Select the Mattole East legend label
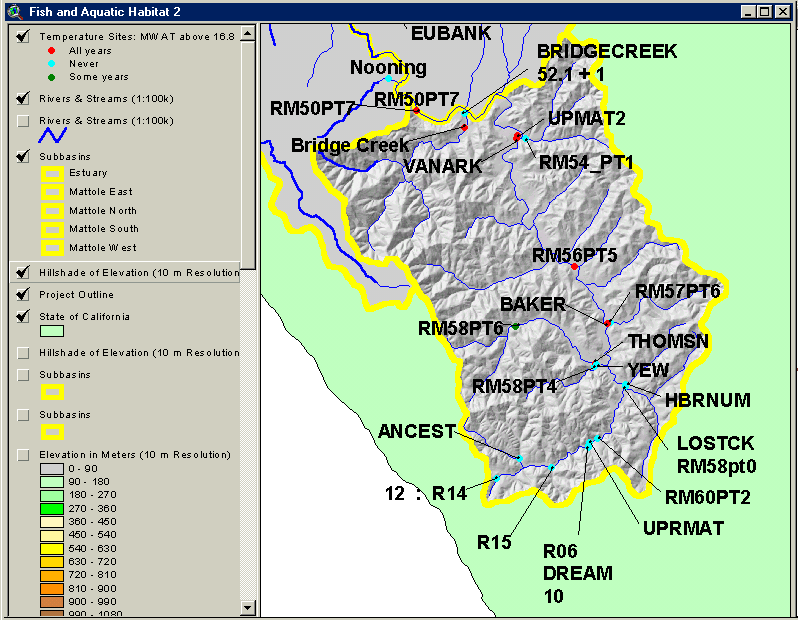This screenshot has width=798, height=620. point(101,192)
